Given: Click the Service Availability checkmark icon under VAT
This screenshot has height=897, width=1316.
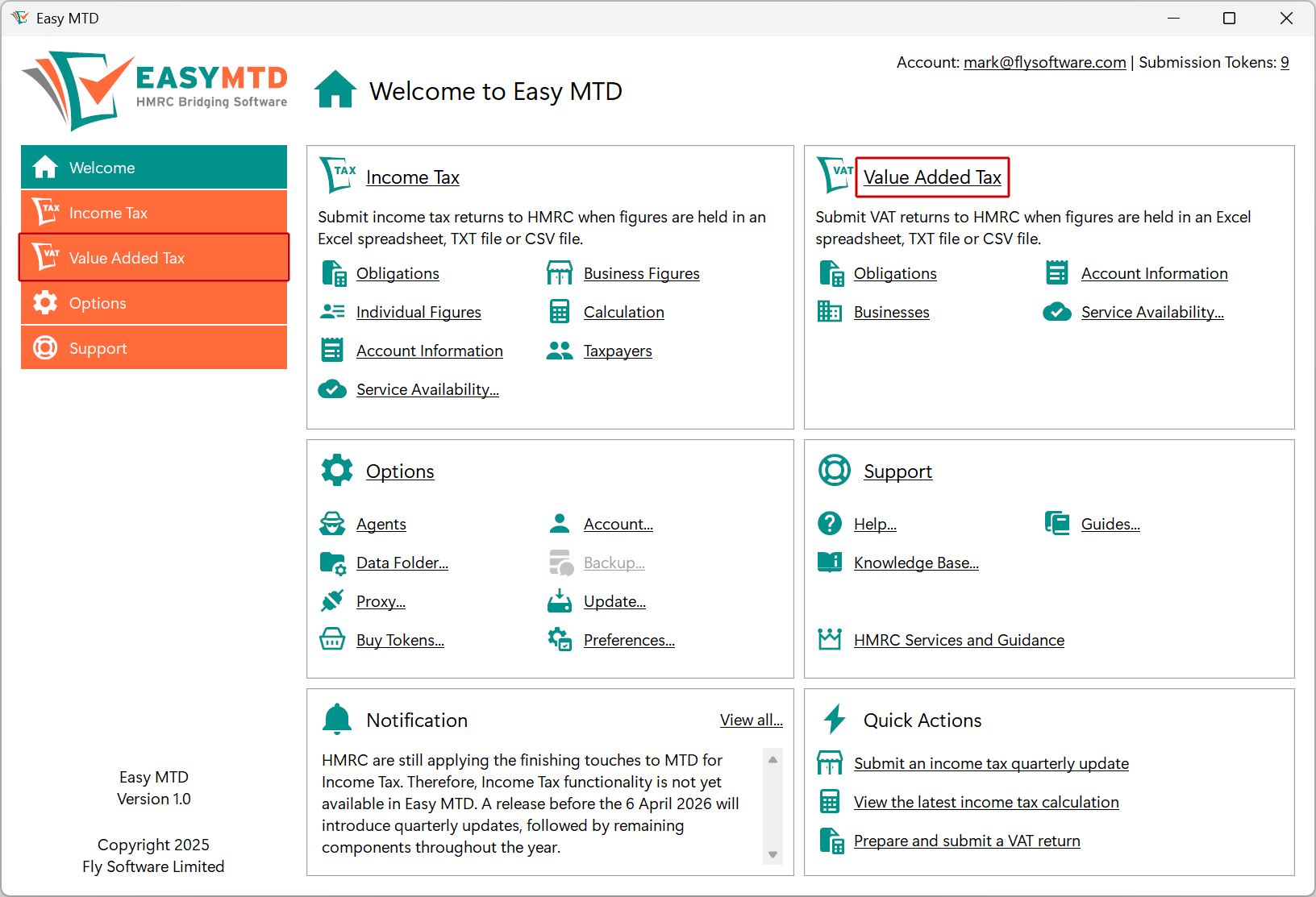Looking at the screenshot, I should click(x=1057, y=311).
